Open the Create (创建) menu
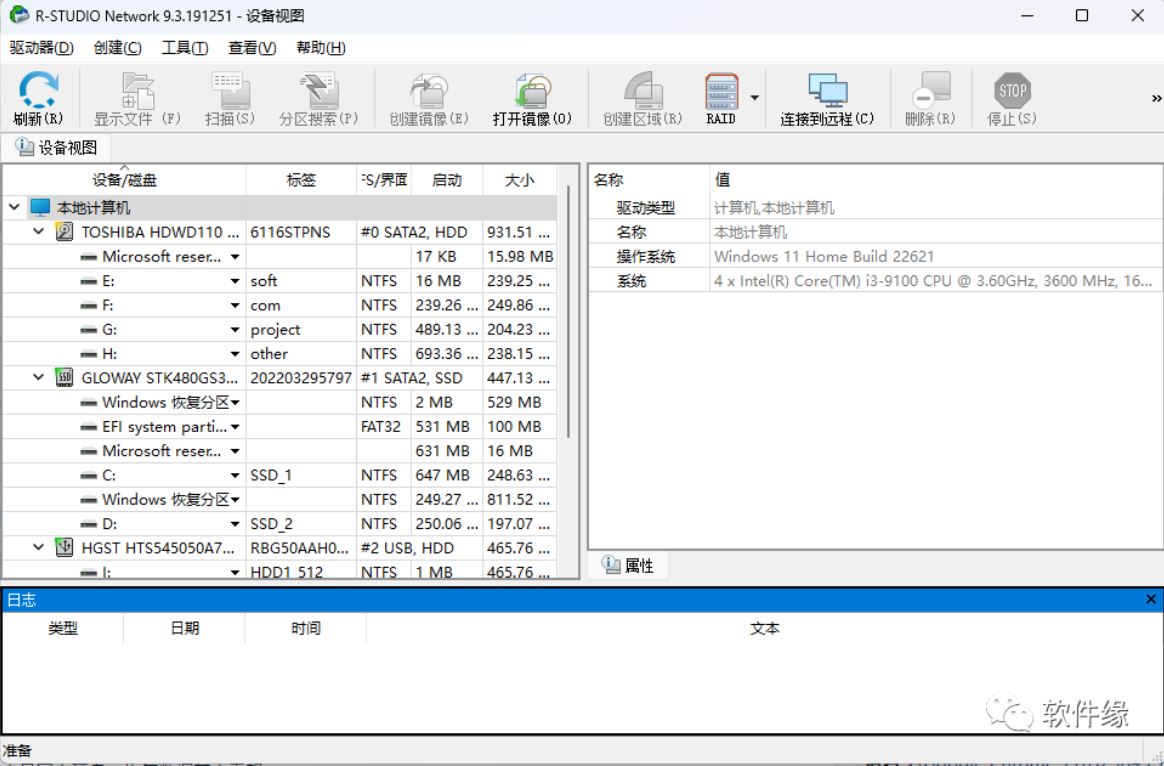The width and height of the screenshot is (1164, 766). (118, 48)
